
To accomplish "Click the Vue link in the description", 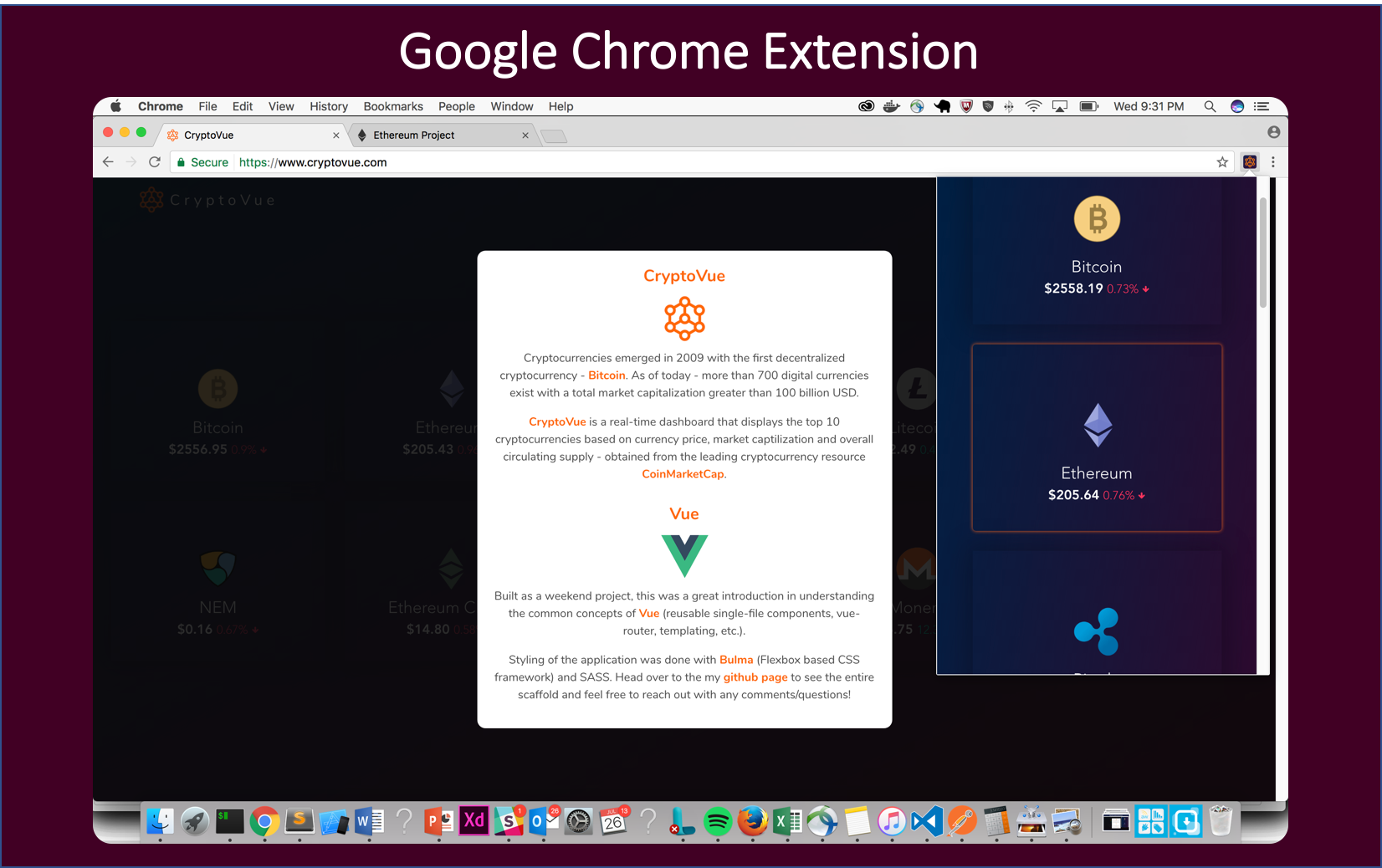I will 649,614.
